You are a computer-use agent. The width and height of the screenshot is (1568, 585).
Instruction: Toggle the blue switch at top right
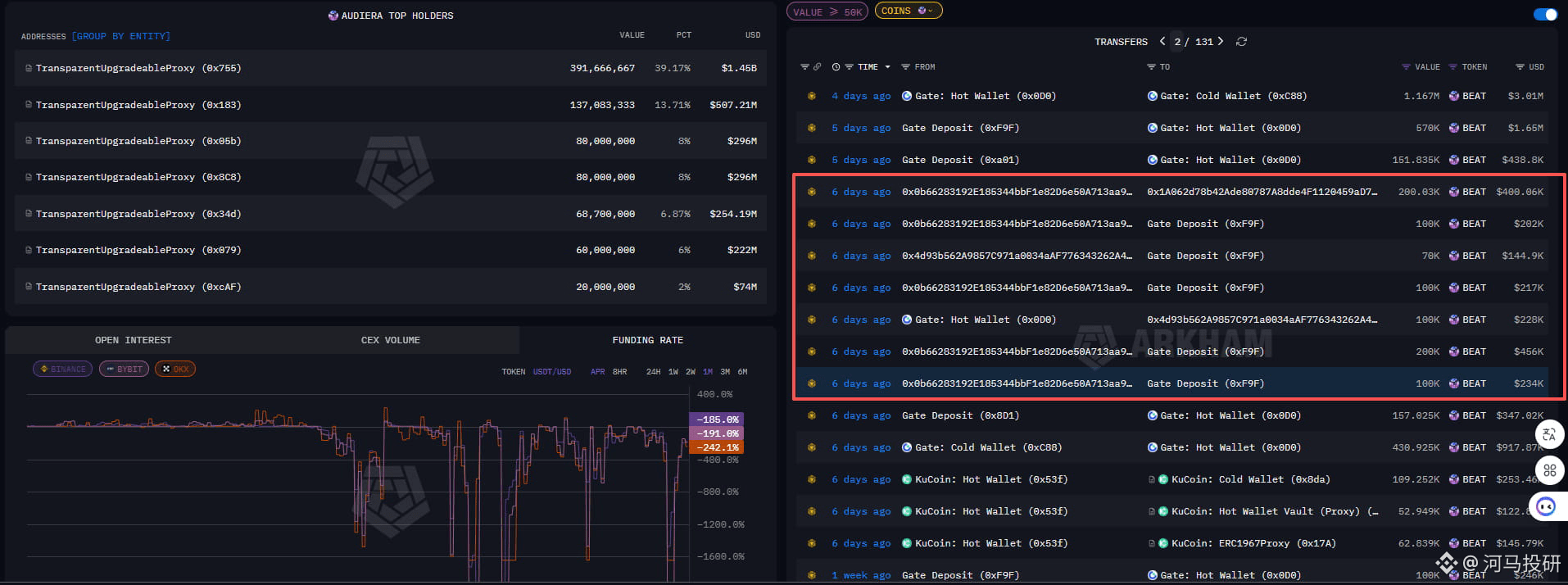pyautogui.click(x=1545, y=14)
